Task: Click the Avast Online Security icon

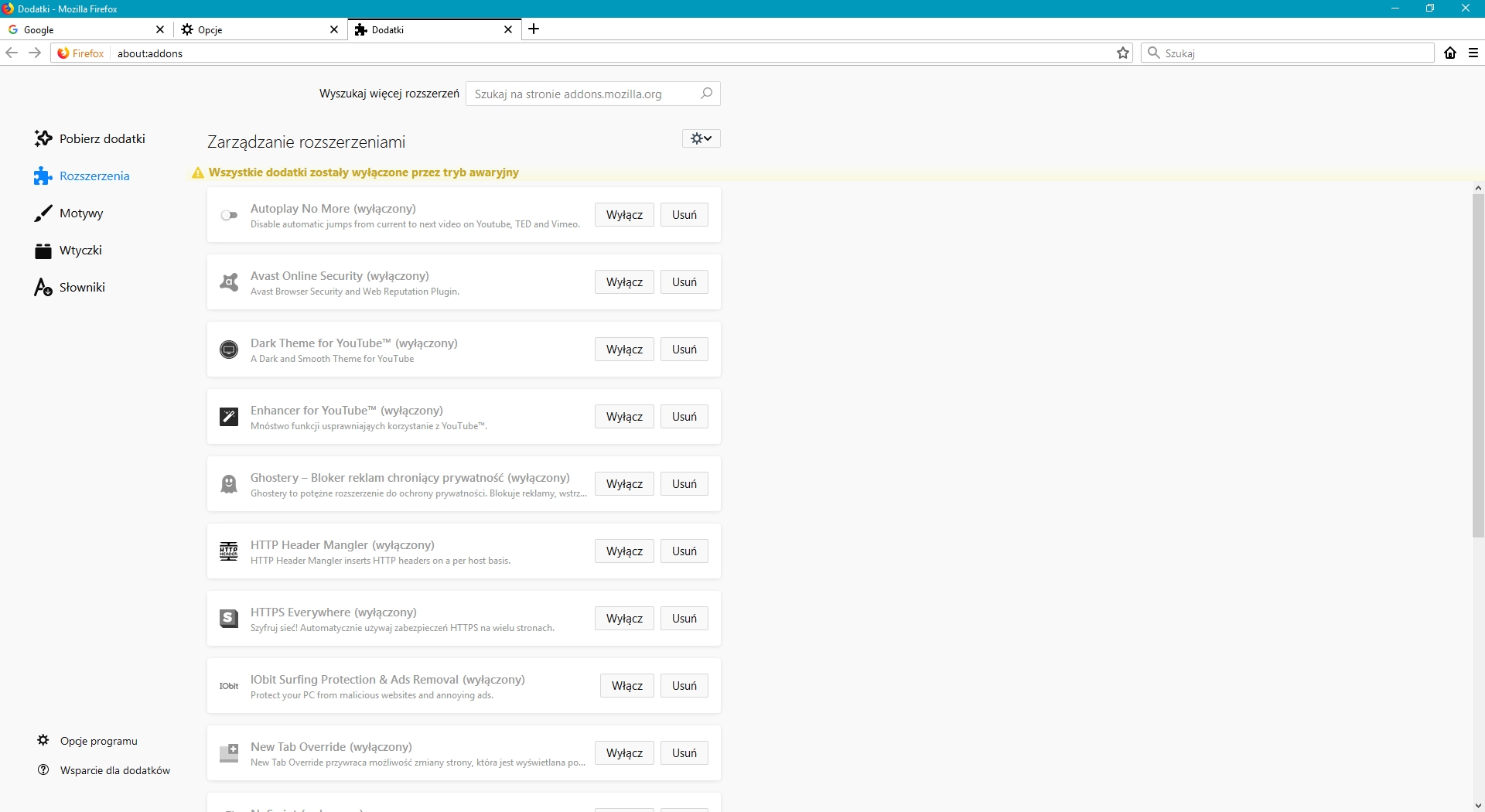Action: point(229,282)
